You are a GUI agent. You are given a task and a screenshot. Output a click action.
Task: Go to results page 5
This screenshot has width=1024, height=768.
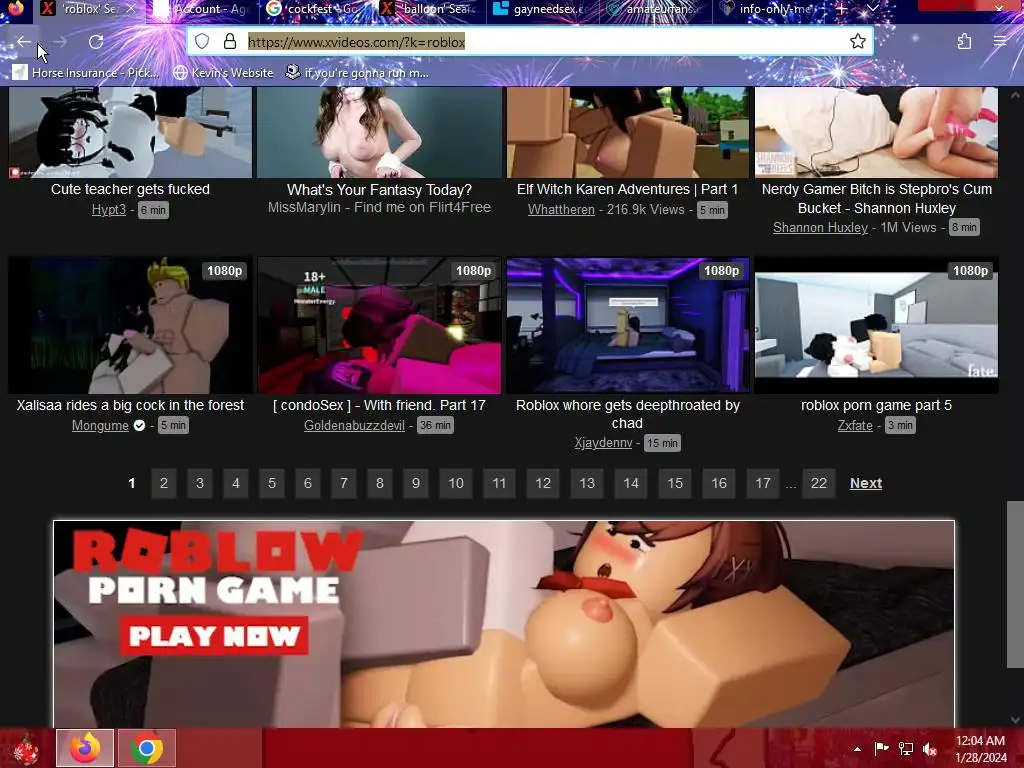click(272, 483)
